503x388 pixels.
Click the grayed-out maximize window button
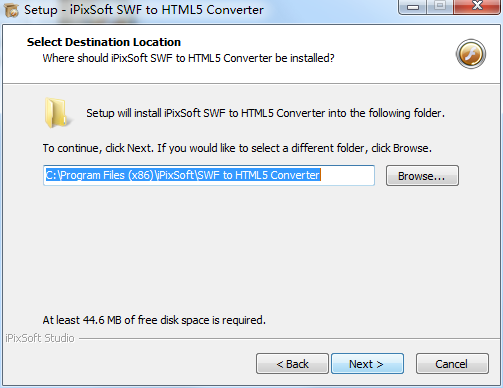click(440, 7)
